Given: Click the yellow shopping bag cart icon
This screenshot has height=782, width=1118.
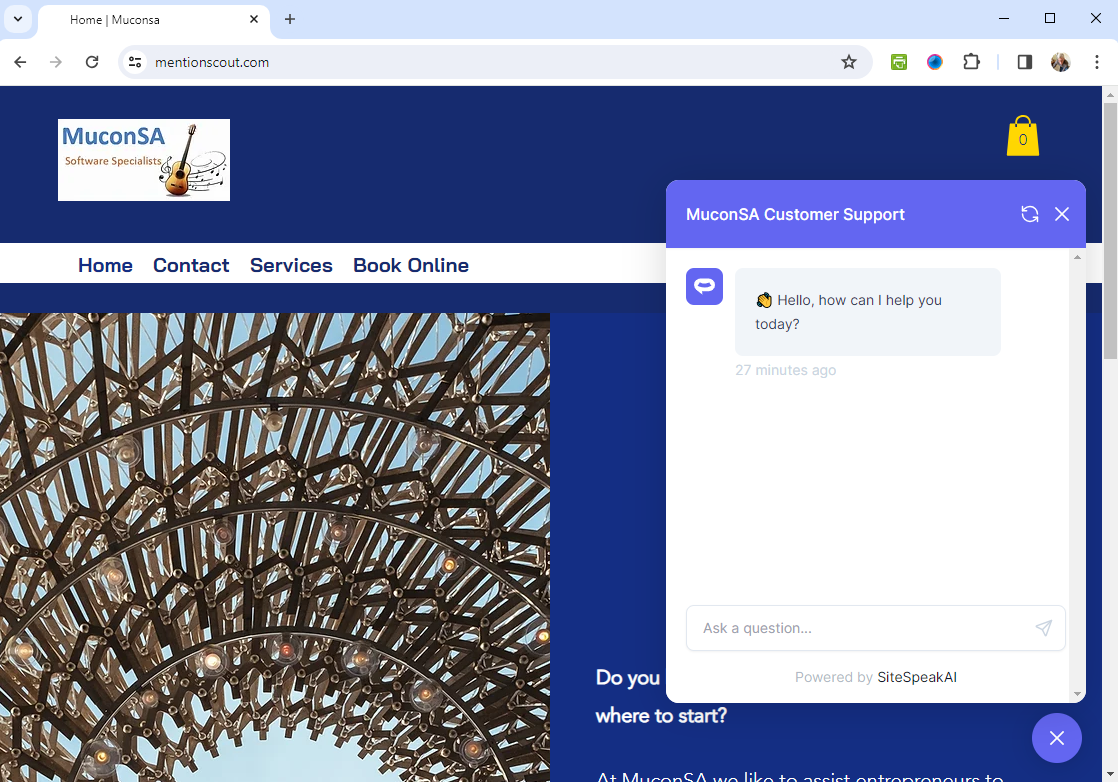Looking at the screenshot, I should 1022,137.
